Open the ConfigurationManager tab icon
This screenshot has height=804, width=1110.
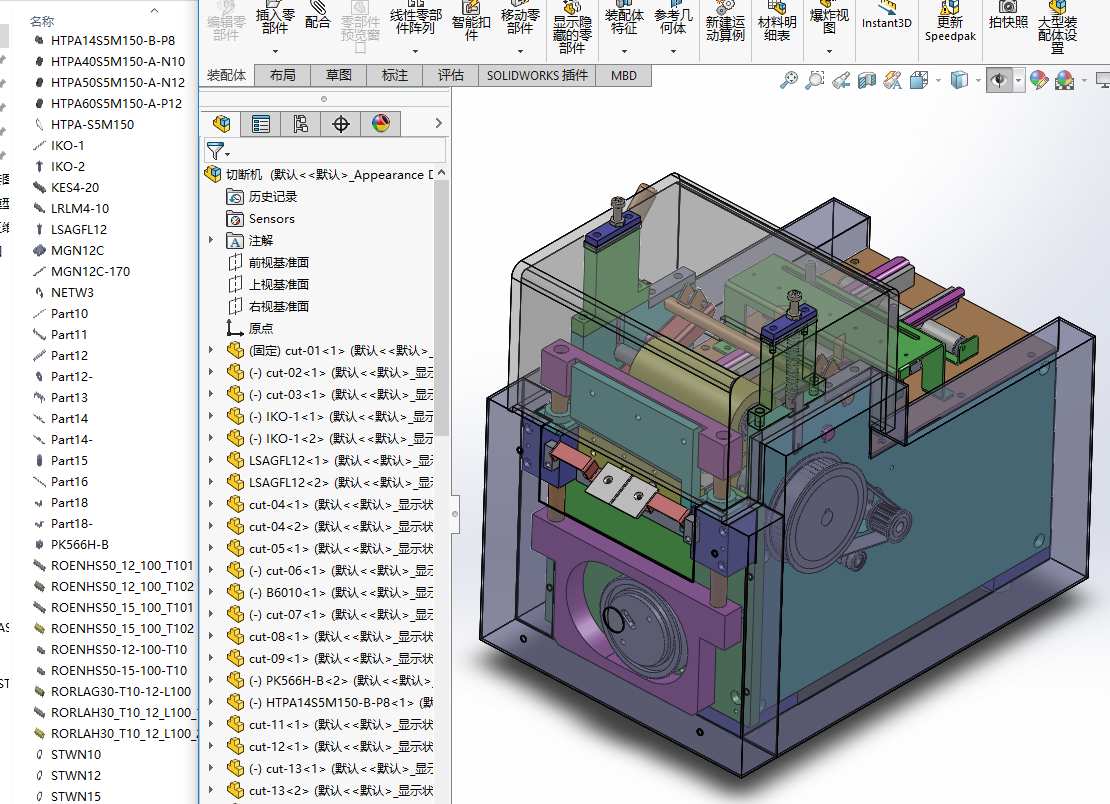pos(301,124)
